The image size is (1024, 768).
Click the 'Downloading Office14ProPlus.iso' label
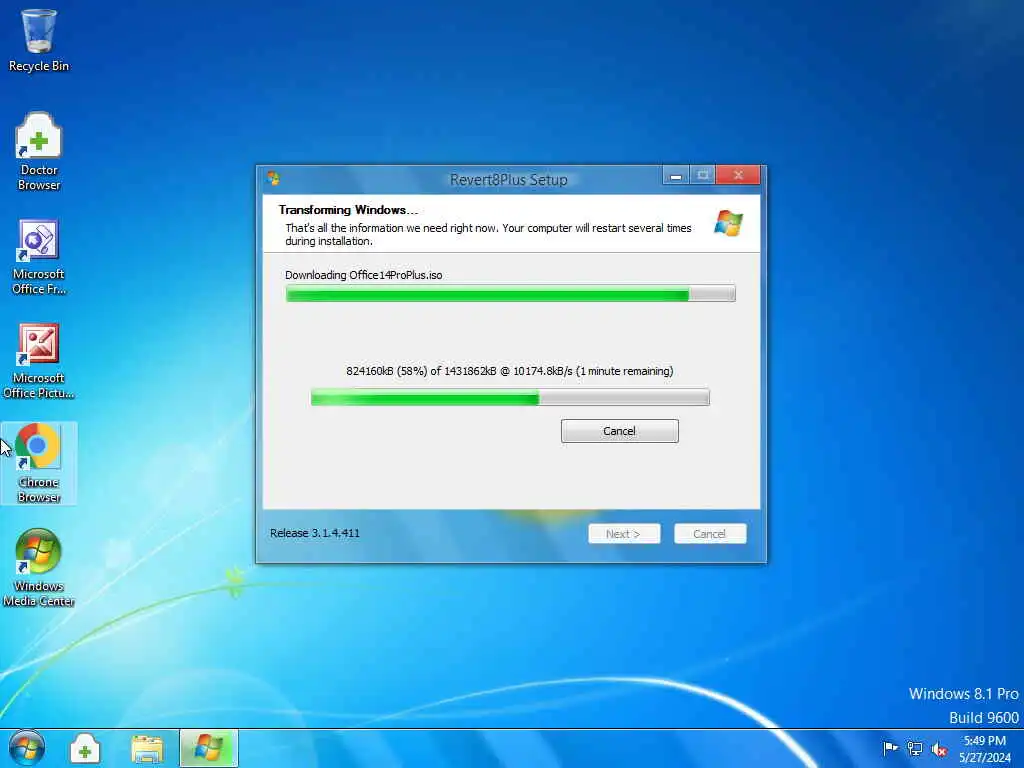364,275
